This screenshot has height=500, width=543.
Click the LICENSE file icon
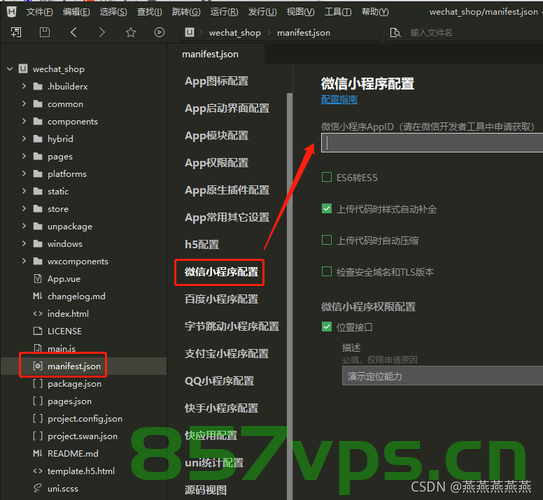(37, 331)
